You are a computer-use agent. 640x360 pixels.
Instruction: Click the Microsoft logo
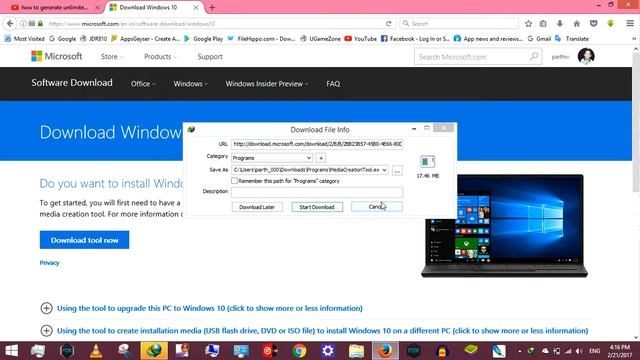point(57,56)
